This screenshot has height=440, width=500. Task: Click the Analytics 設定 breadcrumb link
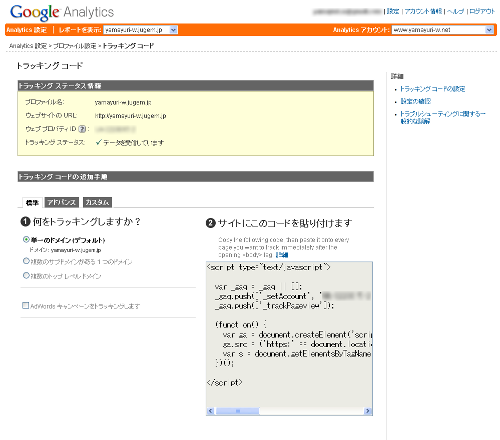pyautogui.click(x=28, y=46)
